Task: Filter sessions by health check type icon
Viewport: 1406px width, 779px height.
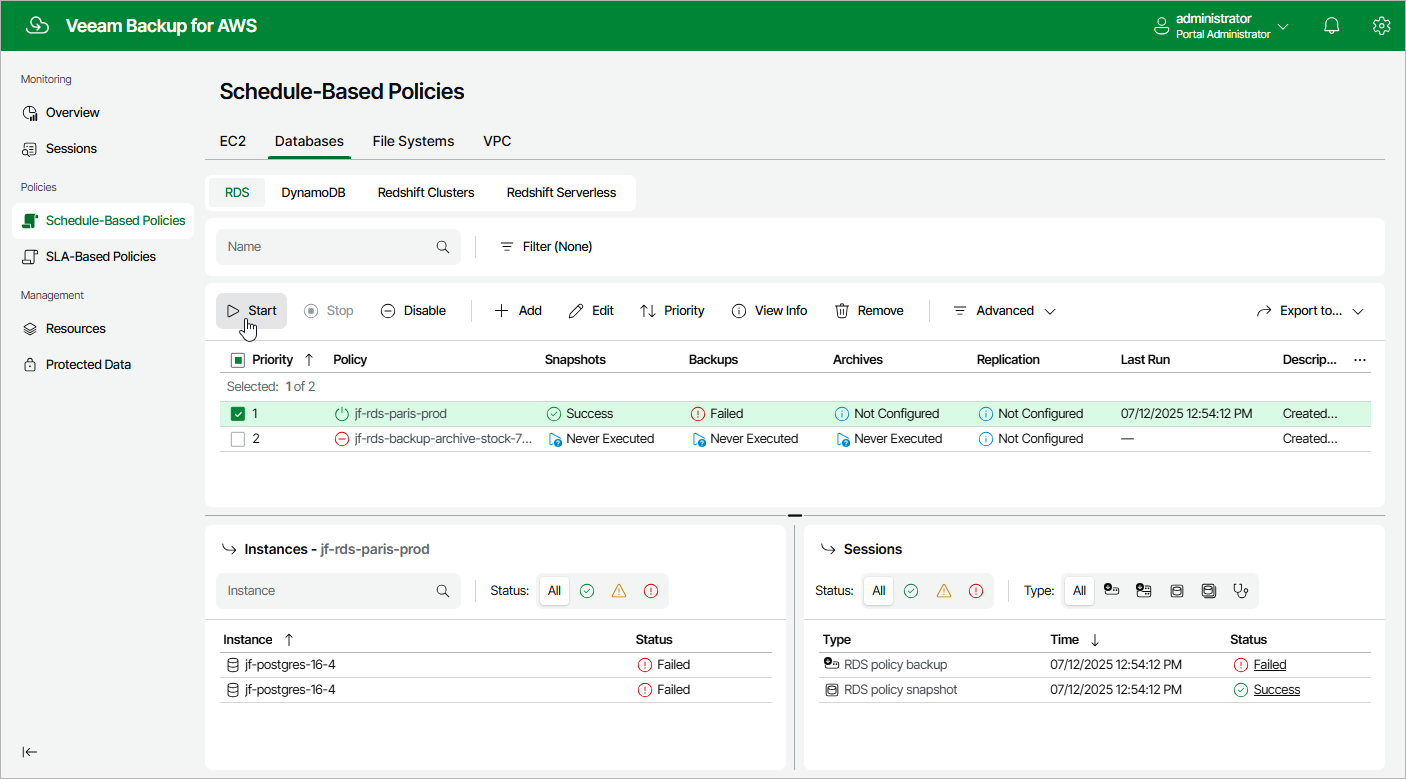Action: pos(1241,591)
